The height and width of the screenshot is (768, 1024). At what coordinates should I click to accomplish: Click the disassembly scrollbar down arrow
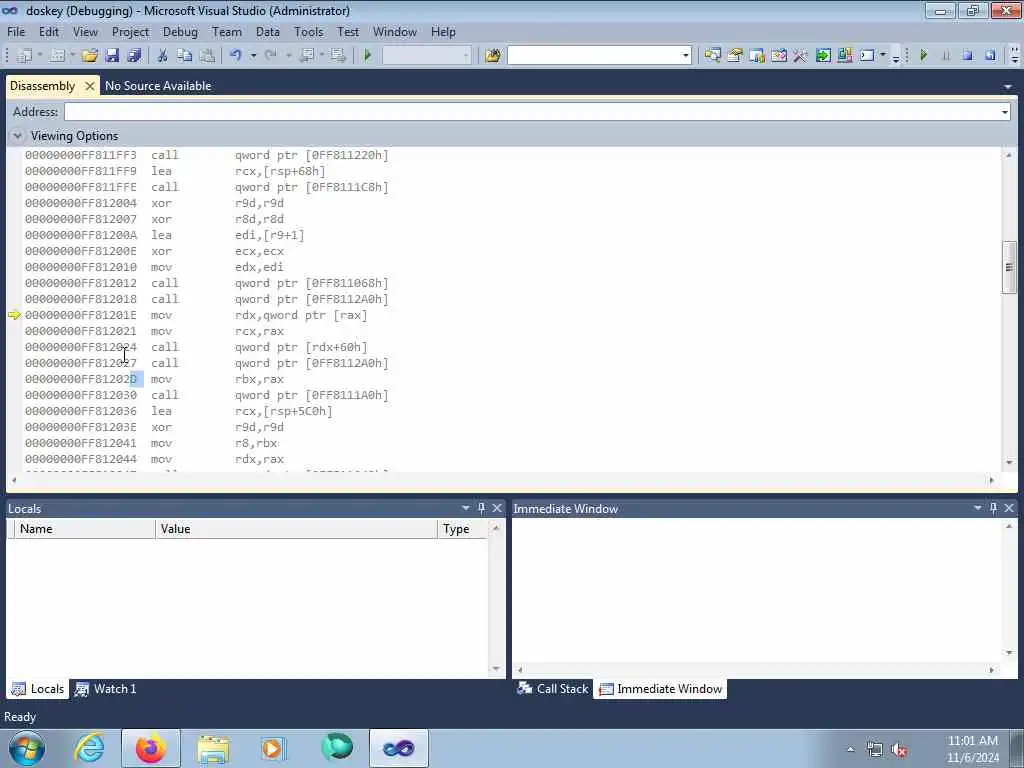[1009, 462]
